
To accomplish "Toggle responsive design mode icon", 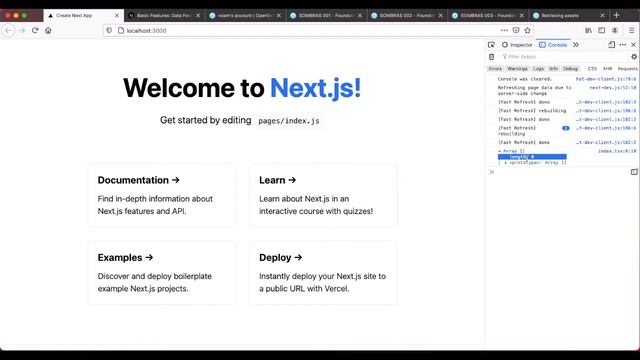I will coord(611,45).
